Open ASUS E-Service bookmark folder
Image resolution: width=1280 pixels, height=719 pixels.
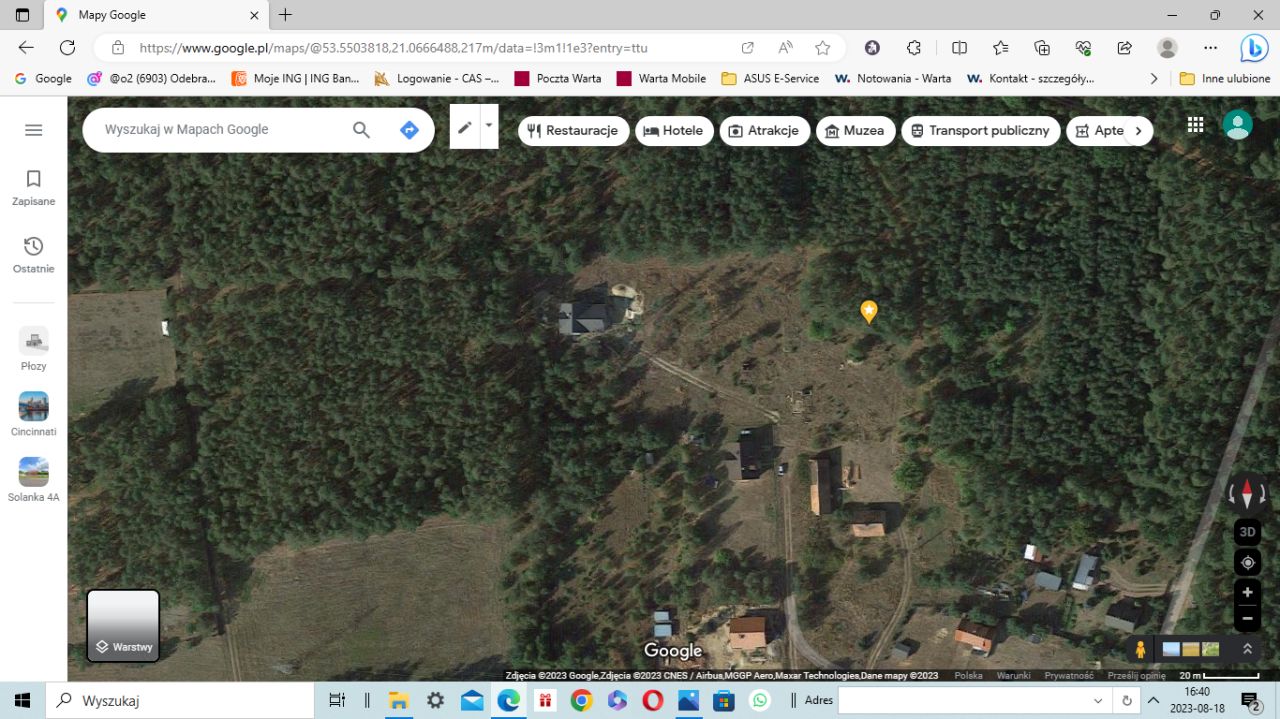point(770,78)
